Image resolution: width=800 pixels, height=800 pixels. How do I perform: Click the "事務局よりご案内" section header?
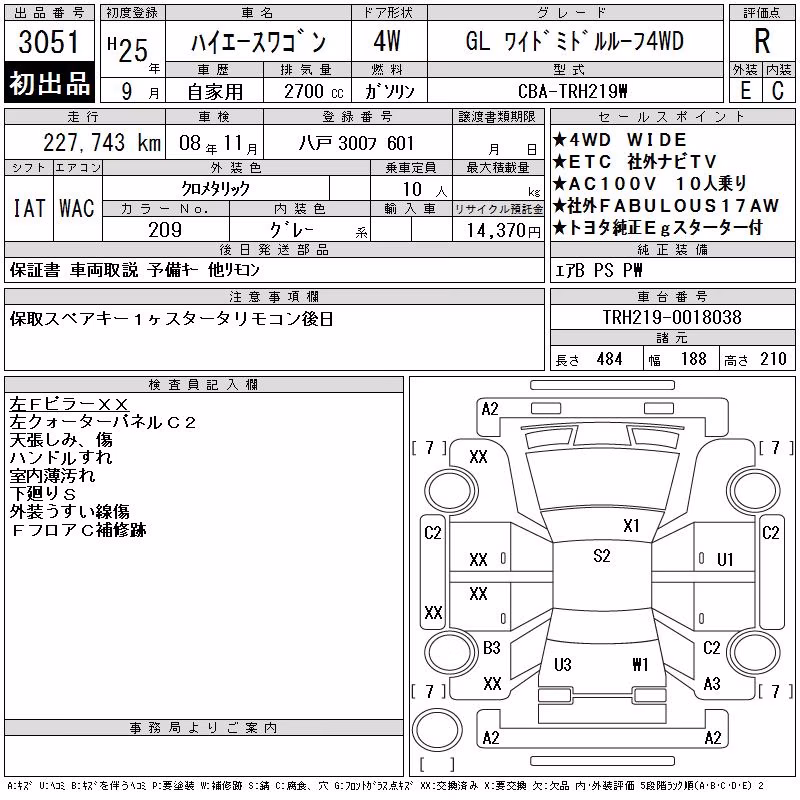(x=203, y=728)
